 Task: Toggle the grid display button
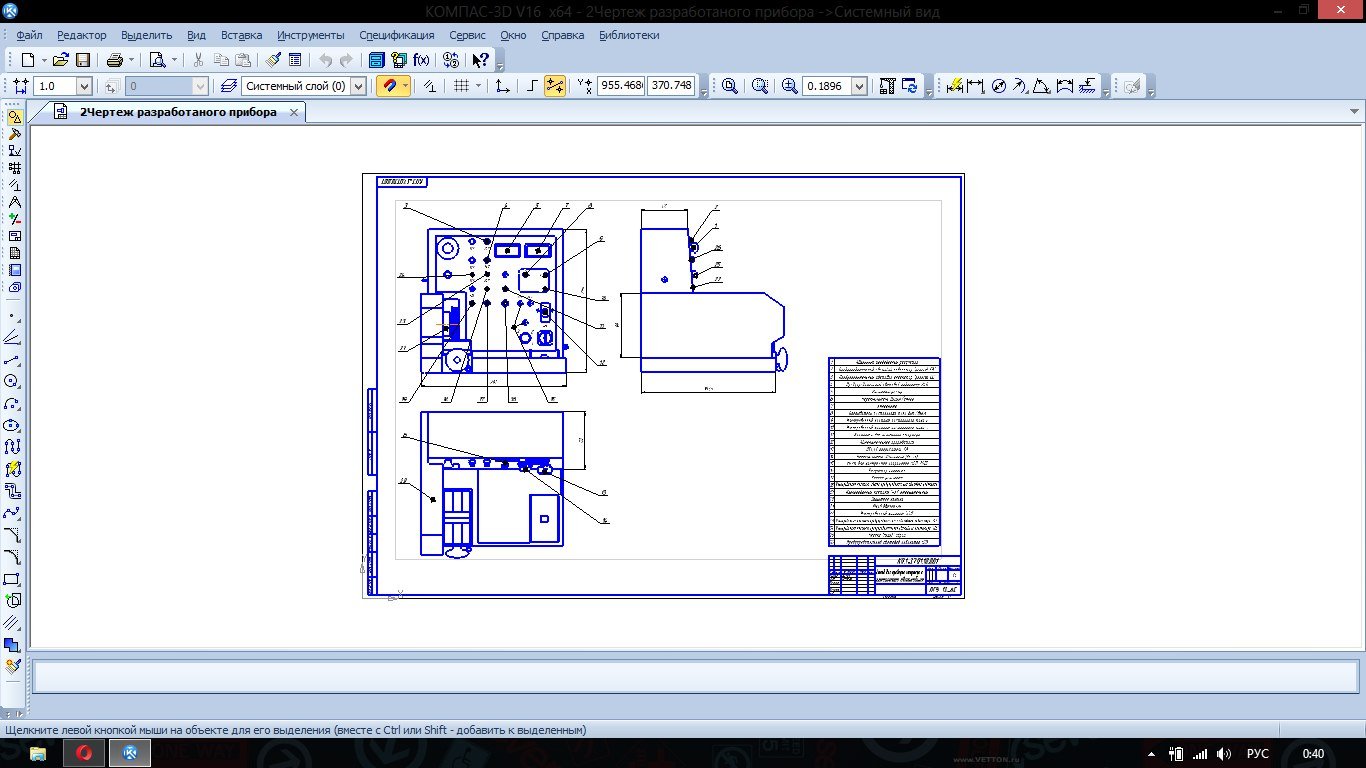(x=461, y=86)
